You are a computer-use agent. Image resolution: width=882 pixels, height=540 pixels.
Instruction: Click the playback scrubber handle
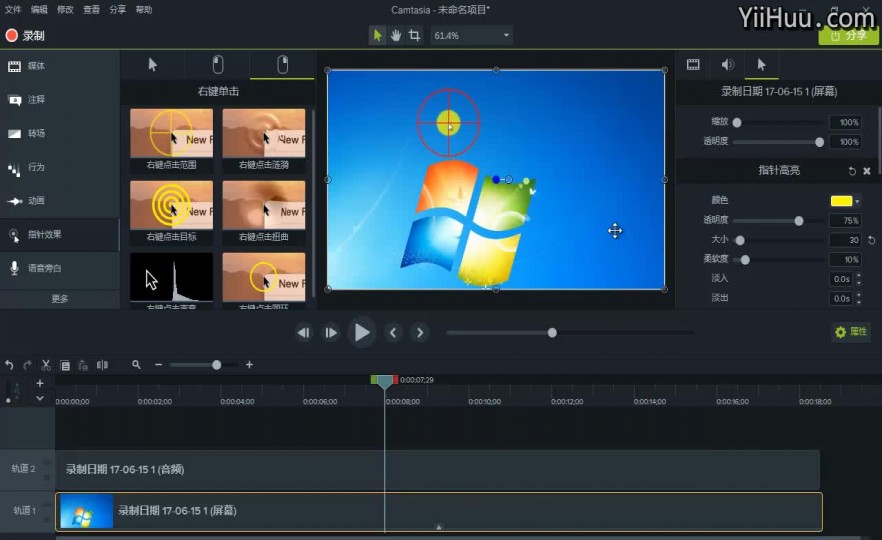tap(552, 332)
